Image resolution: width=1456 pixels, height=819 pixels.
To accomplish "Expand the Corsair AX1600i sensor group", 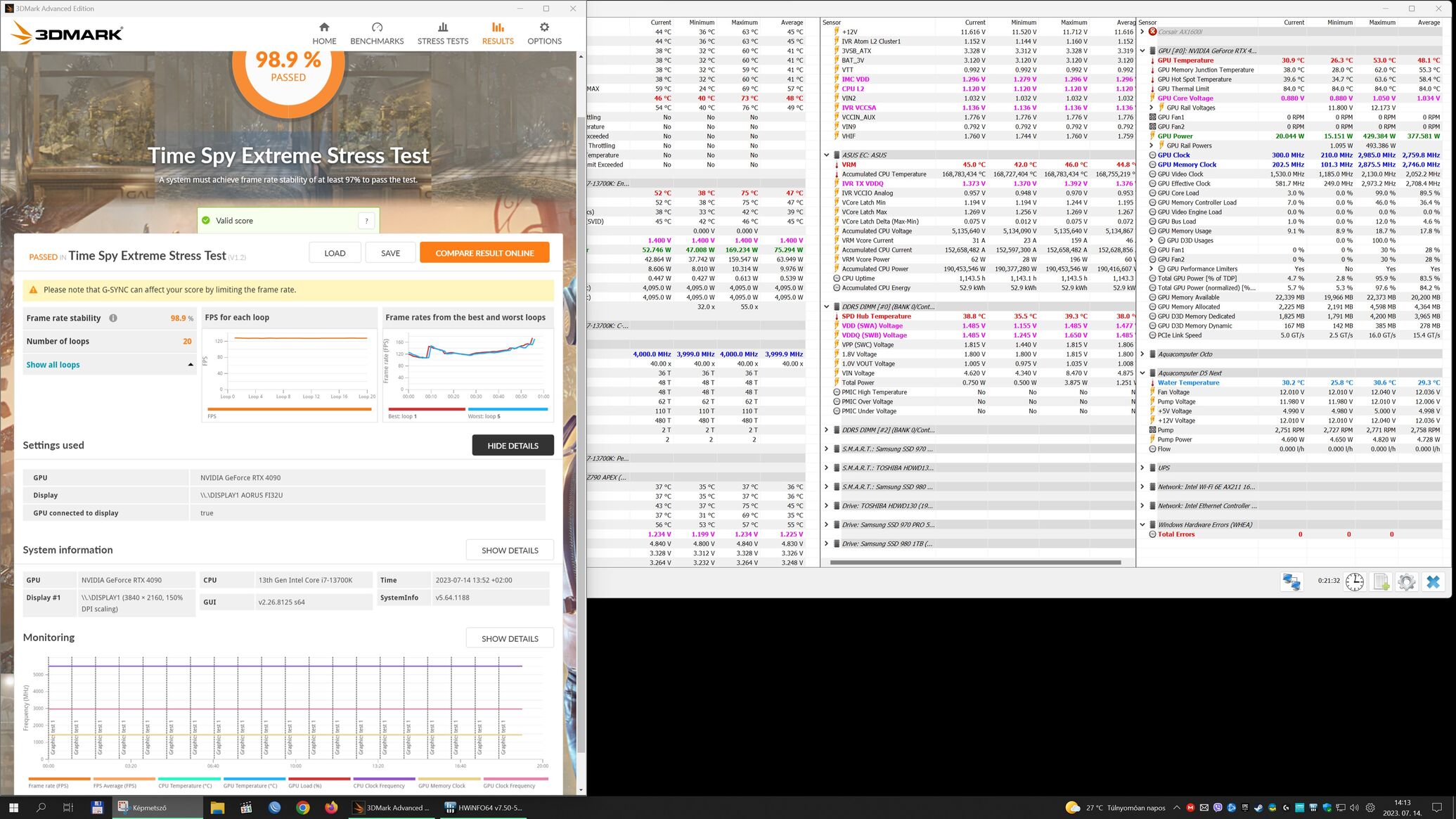I will click(x=1142, y=32).
